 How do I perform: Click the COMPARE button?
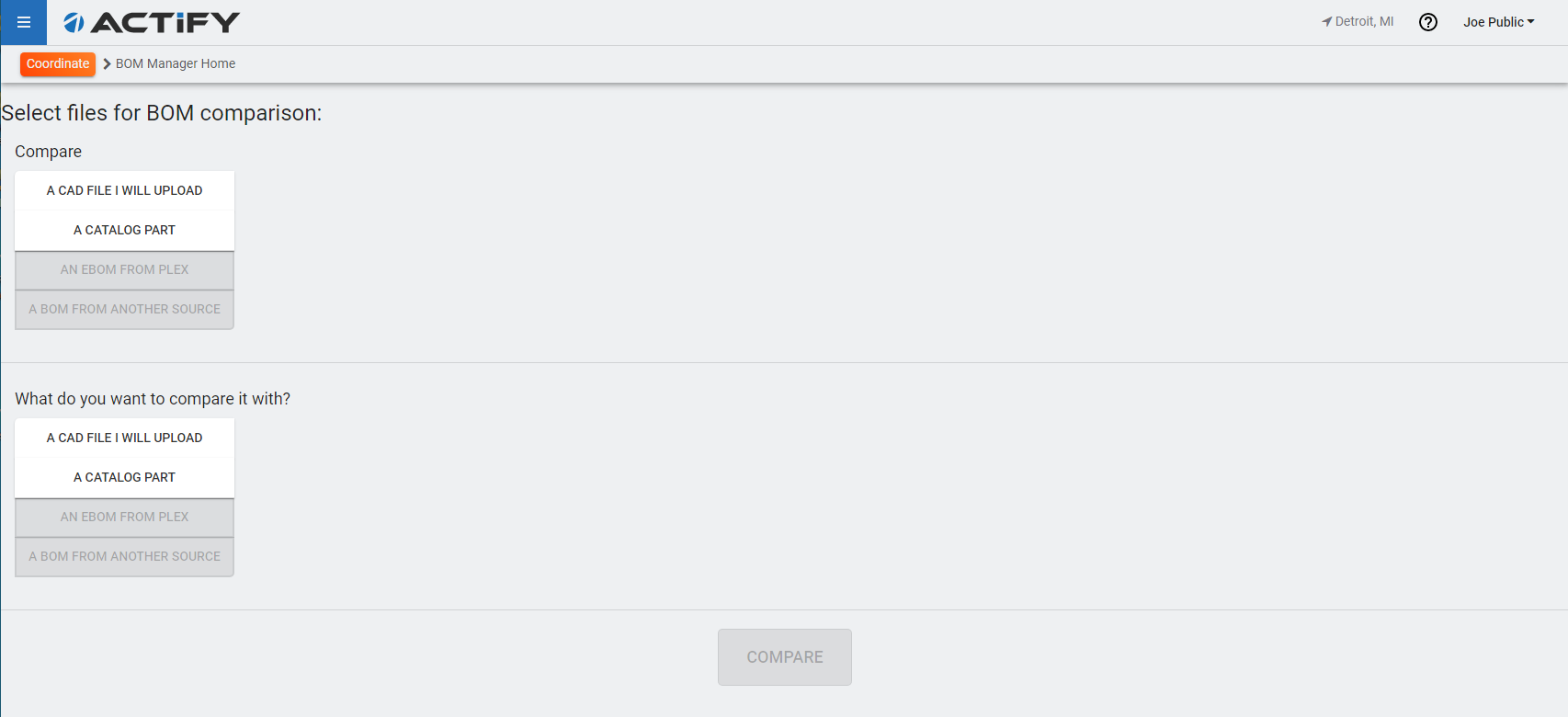coord(785,657)
